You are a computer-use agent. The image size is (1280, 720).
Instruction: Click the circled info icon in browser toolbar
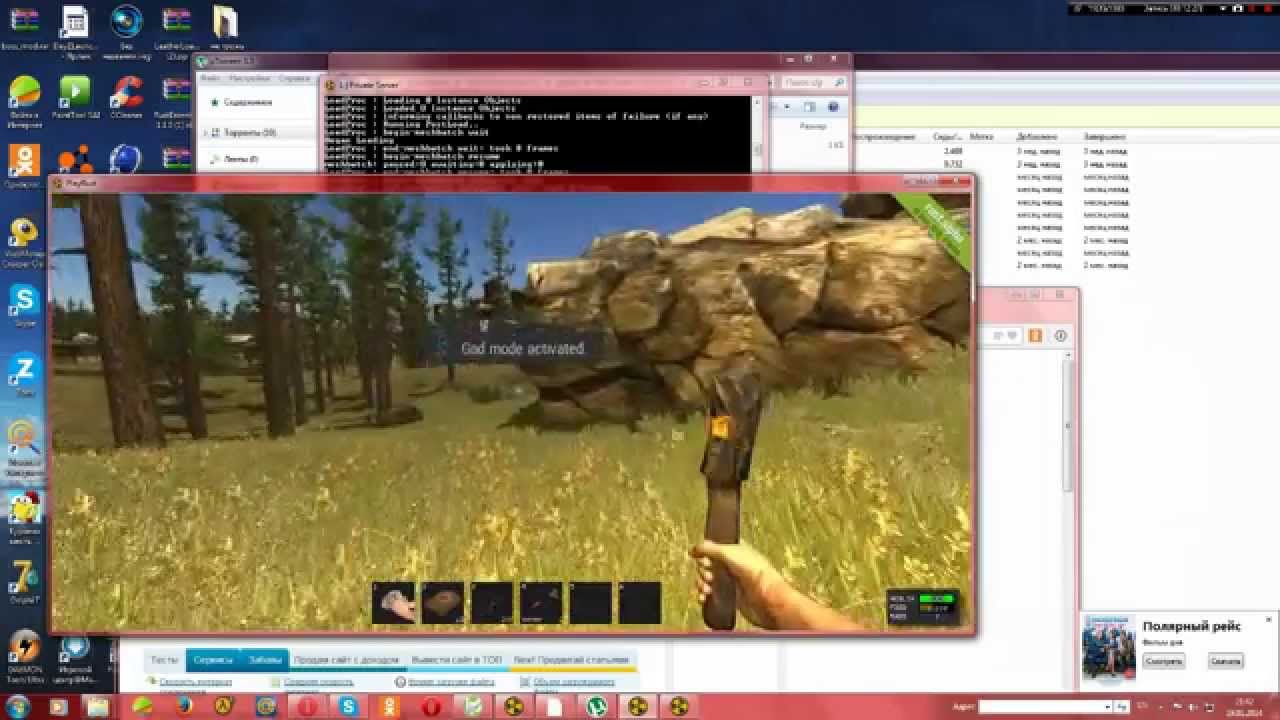(1061, 335)
